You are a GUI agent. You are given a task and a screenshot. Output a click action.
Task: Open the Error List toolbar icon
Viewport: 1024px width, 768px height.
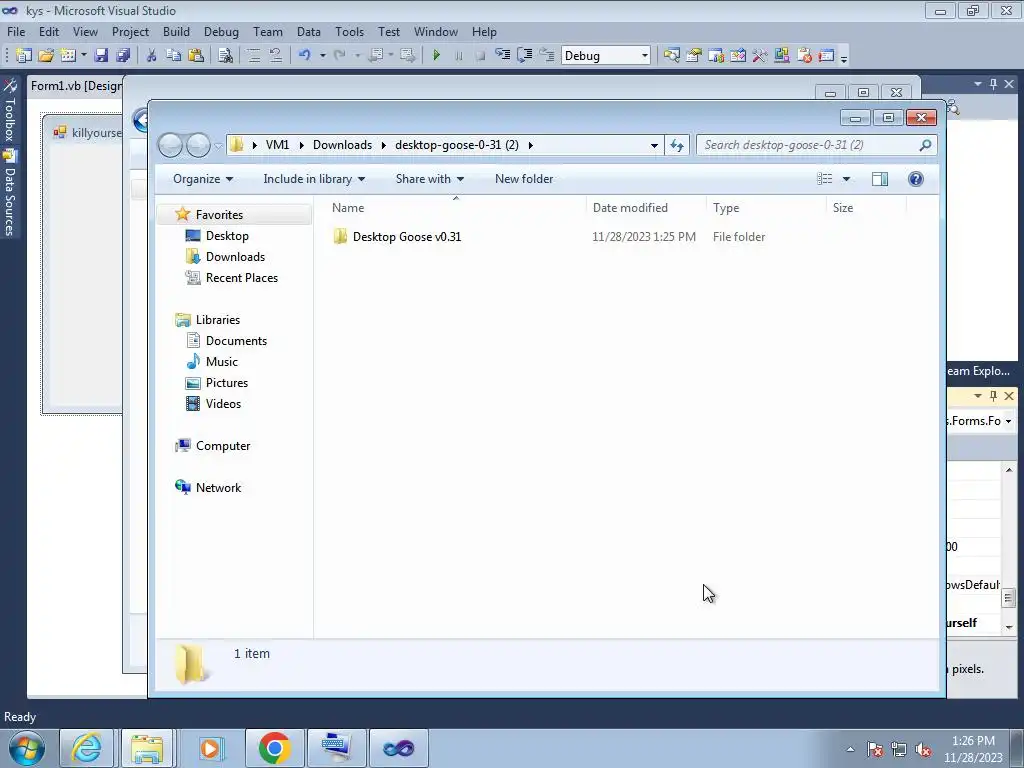click(804, 56)
